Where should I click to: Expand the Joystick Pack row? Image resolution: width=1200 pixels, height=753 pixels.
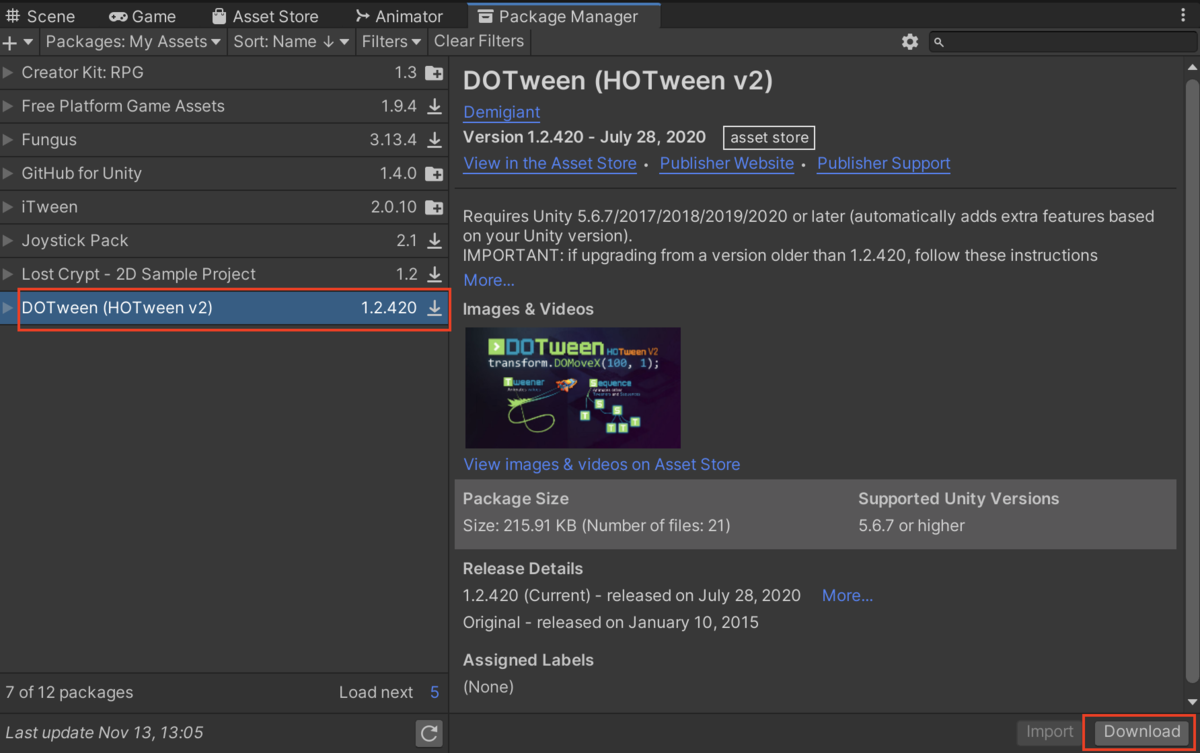(x=8, y=241)
